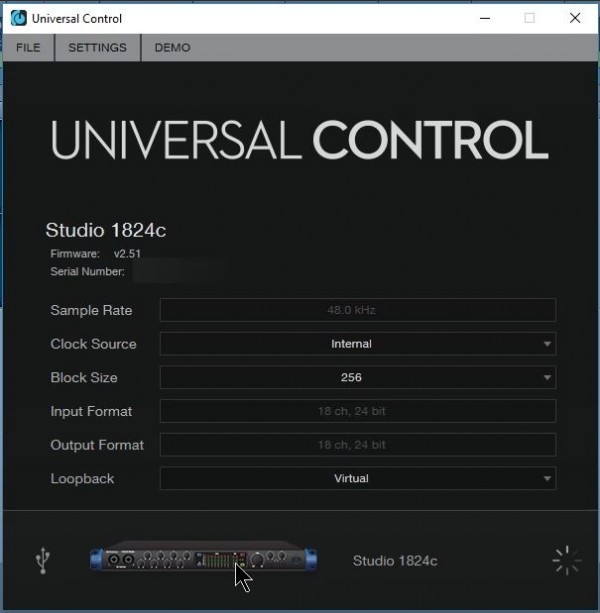Screen dimensions: 600x613
Task: Click the firmware version v2.51 text
Action: [127, 254]
